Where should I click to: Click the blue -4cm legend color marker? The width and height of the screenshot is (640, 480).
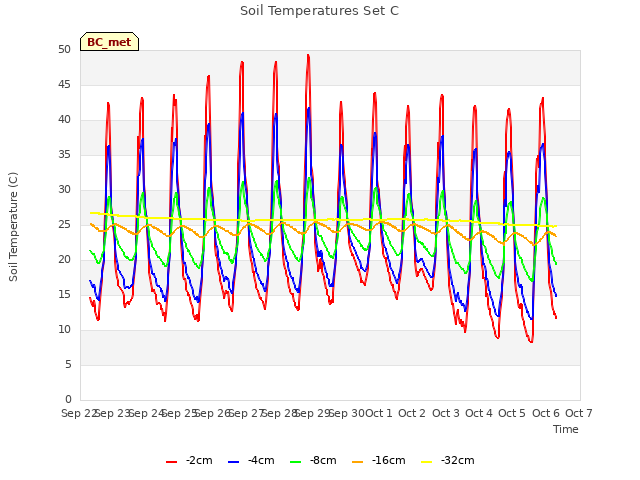233,462
